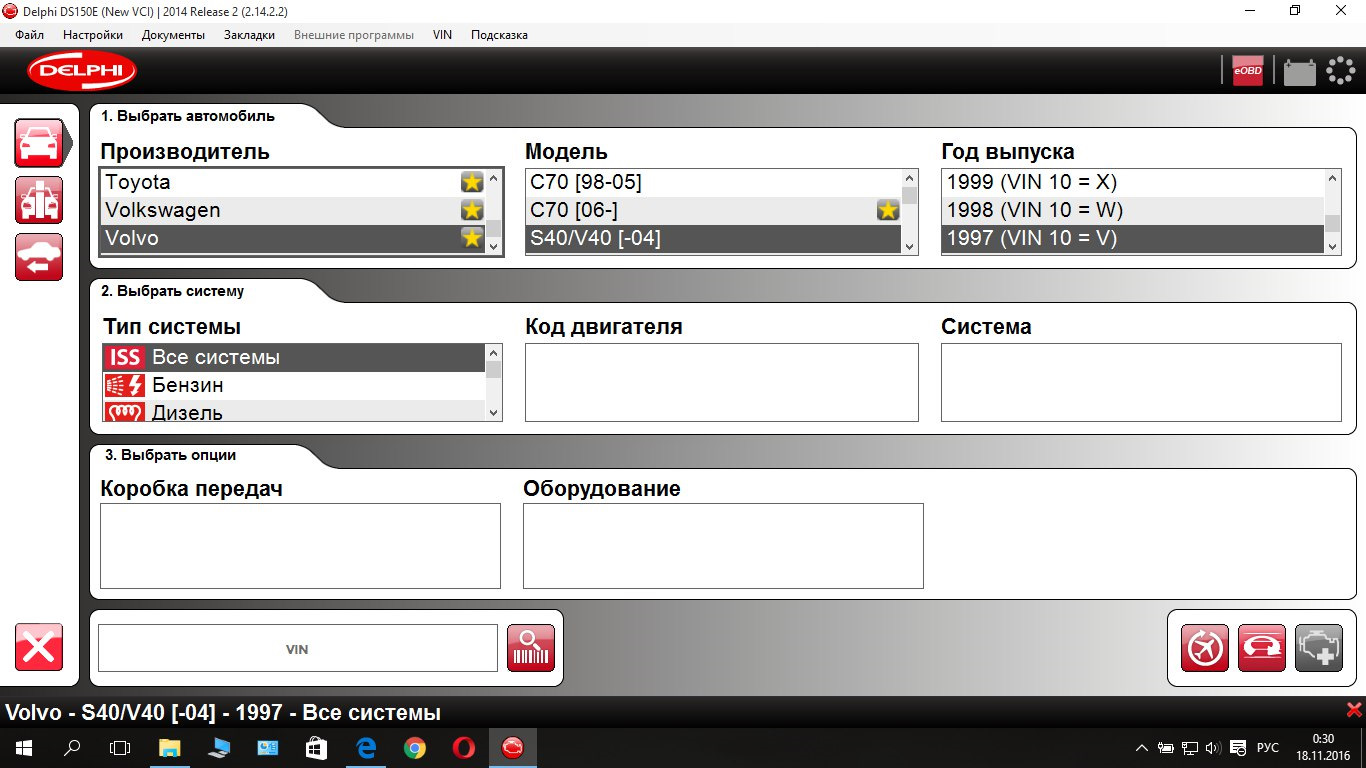The height and width of the screenshot is (768, 1366).
Task: Click the Delphi logo in the header
Action: click(82, 70)
